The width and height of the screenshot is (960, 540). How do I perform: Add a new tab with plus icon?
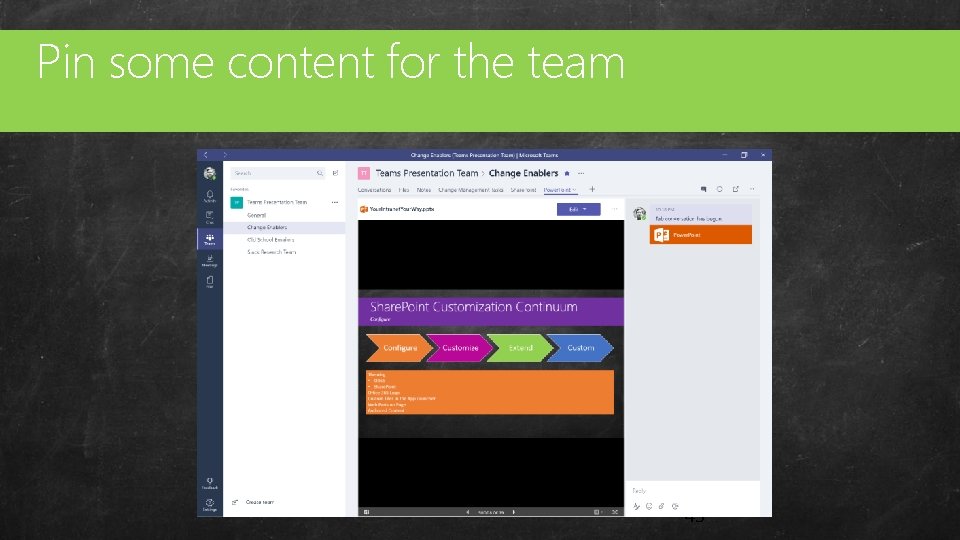coord(592,189)
